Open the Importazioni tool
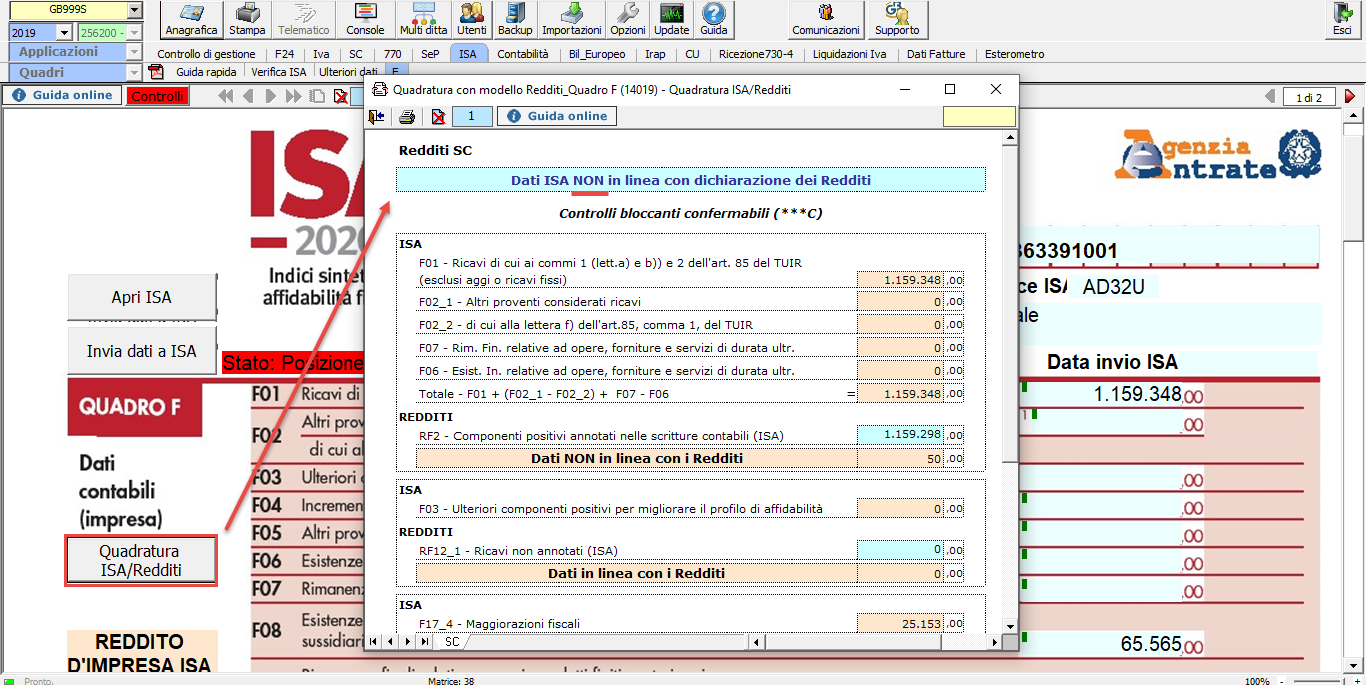The height and width of the screenshot is (685, 1366). (x=572, y=19)
